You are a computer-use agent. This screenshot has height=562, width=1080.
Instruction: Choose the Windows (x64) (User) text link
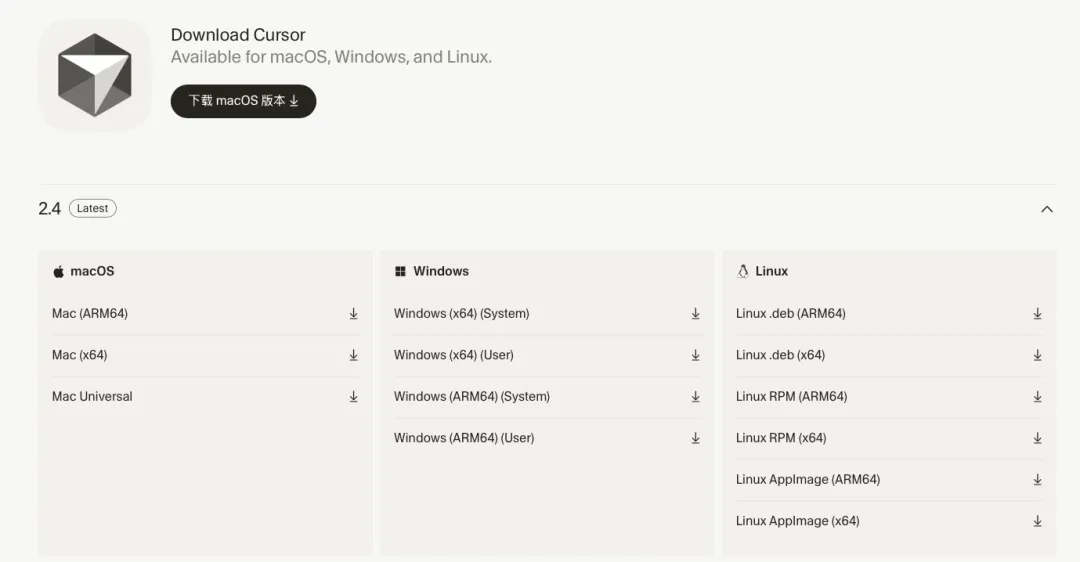(454, 355)
